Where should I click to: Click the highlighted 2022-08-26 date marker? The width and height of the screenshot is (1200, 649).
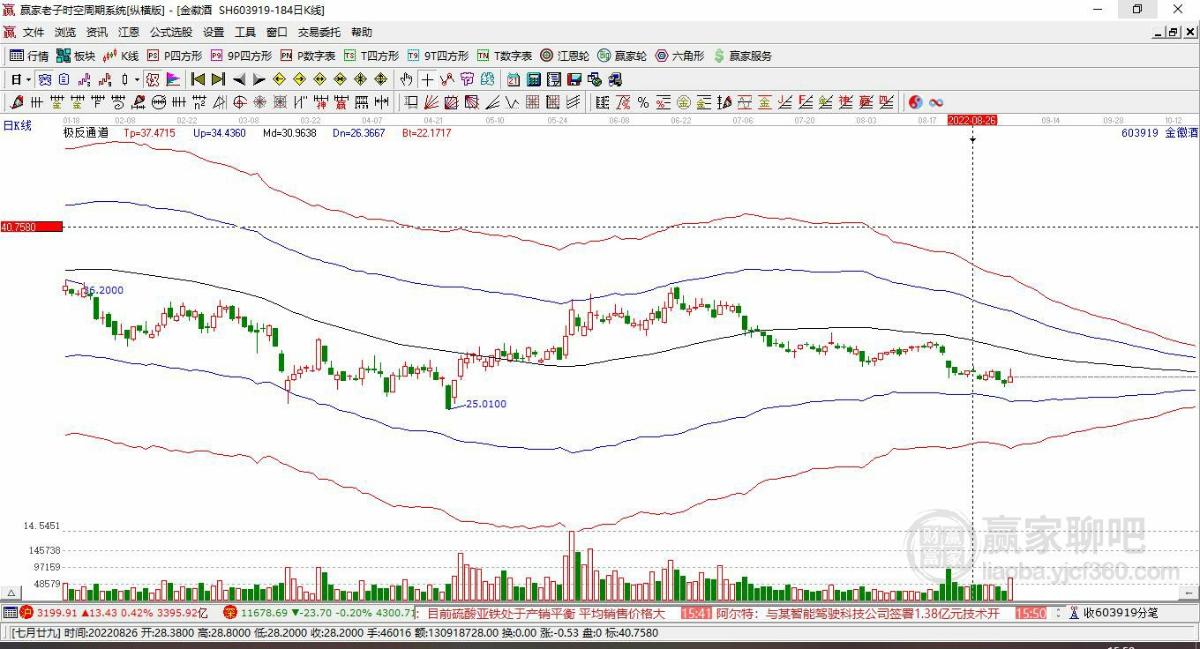tap(972, 119)
